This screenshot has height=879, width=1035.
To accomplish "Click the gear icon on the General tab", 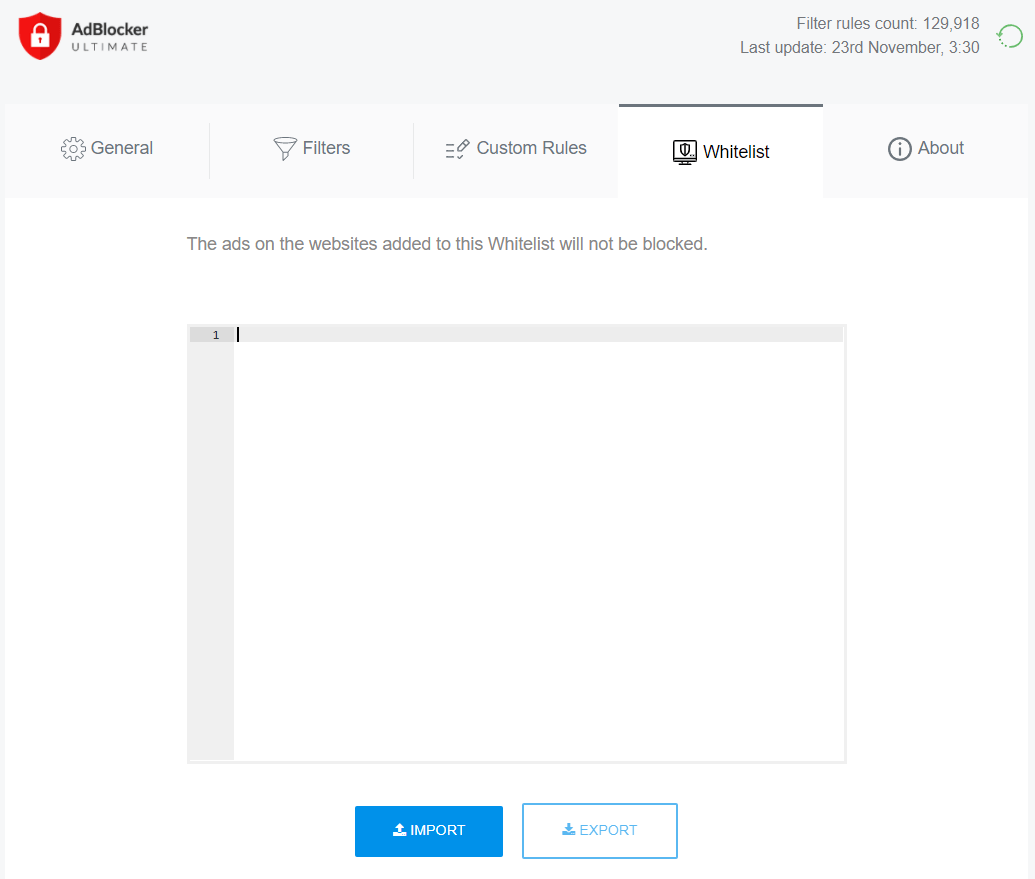I will 72,148.
